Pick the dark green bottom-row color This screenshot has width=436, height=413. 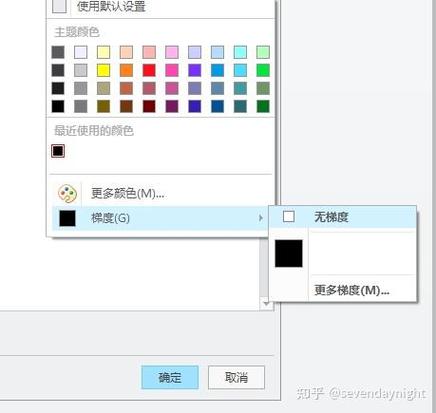(x=263, y=106)
